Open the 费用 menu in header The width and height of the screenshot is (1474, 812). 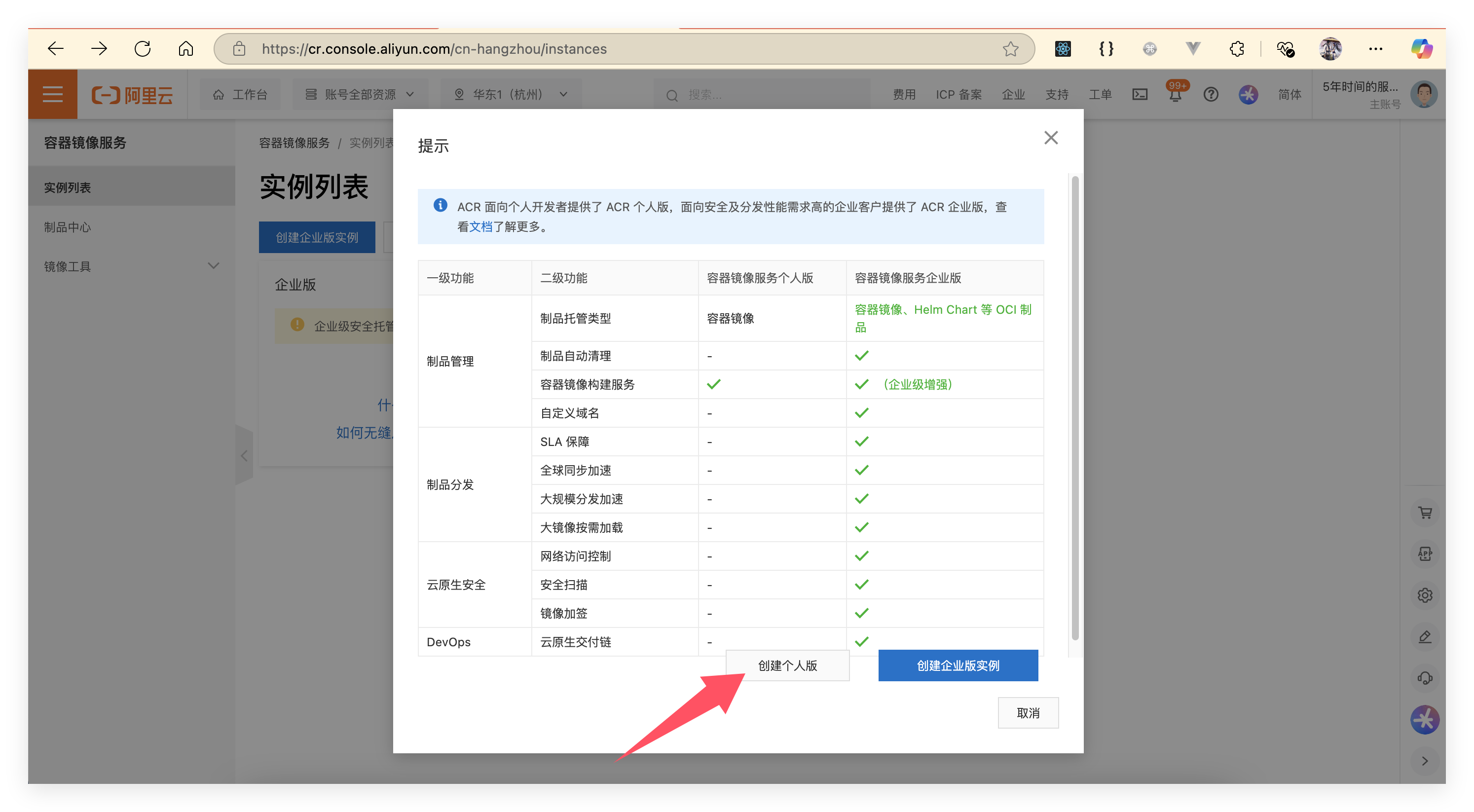tap(904, 94)
